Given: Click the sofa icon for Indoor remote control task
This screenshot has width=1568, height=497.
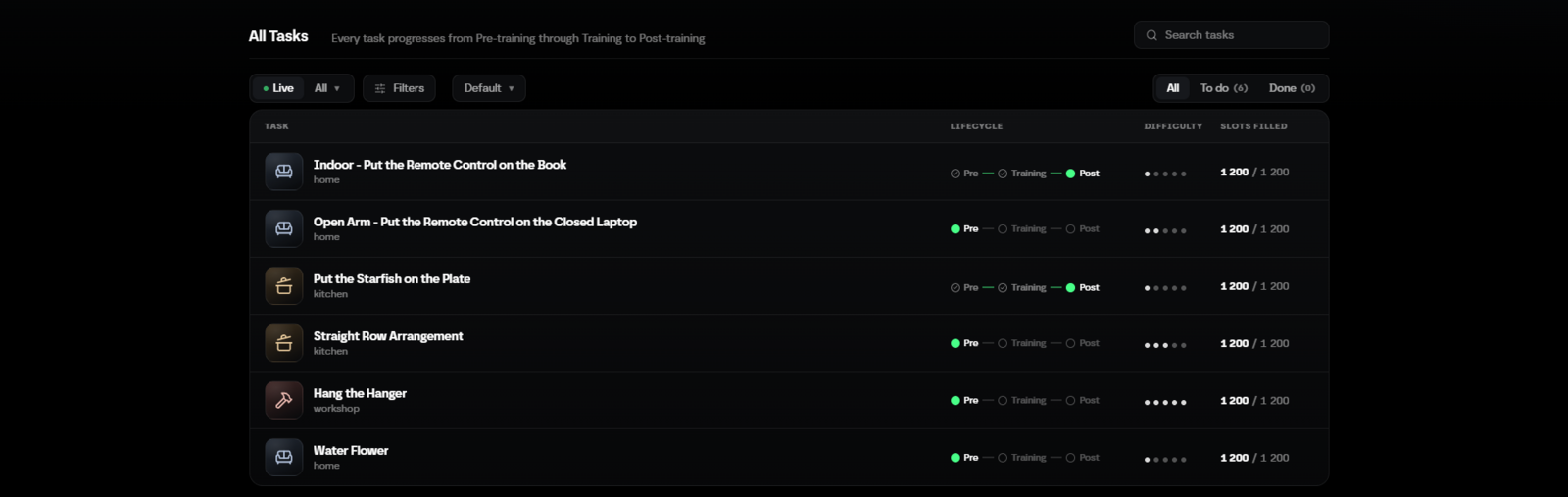Looking at the screenshot, I should coord(284,172).
